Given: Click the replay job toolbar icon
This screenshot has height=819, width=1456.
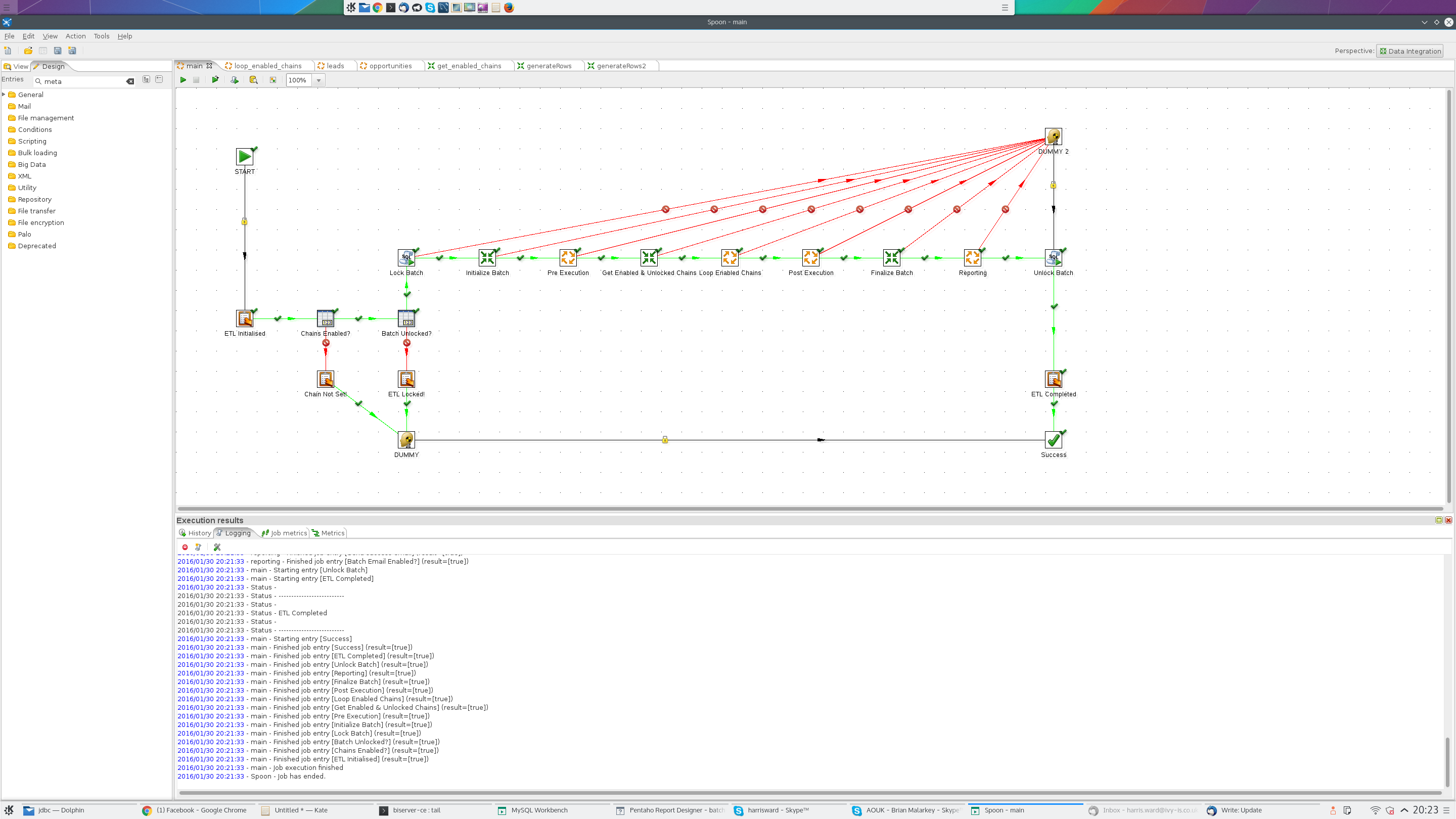Looking at the screenshot, I should click(215, 80).
